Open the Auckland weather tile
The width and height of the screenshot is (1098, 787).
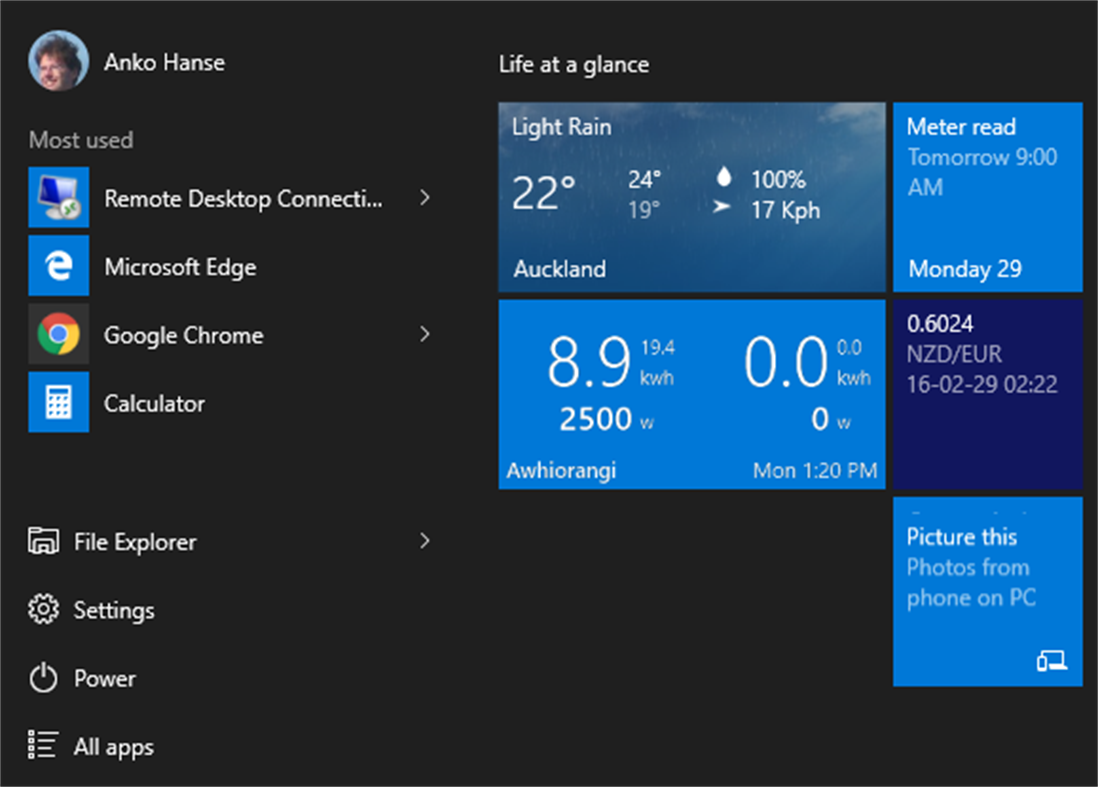691,197
